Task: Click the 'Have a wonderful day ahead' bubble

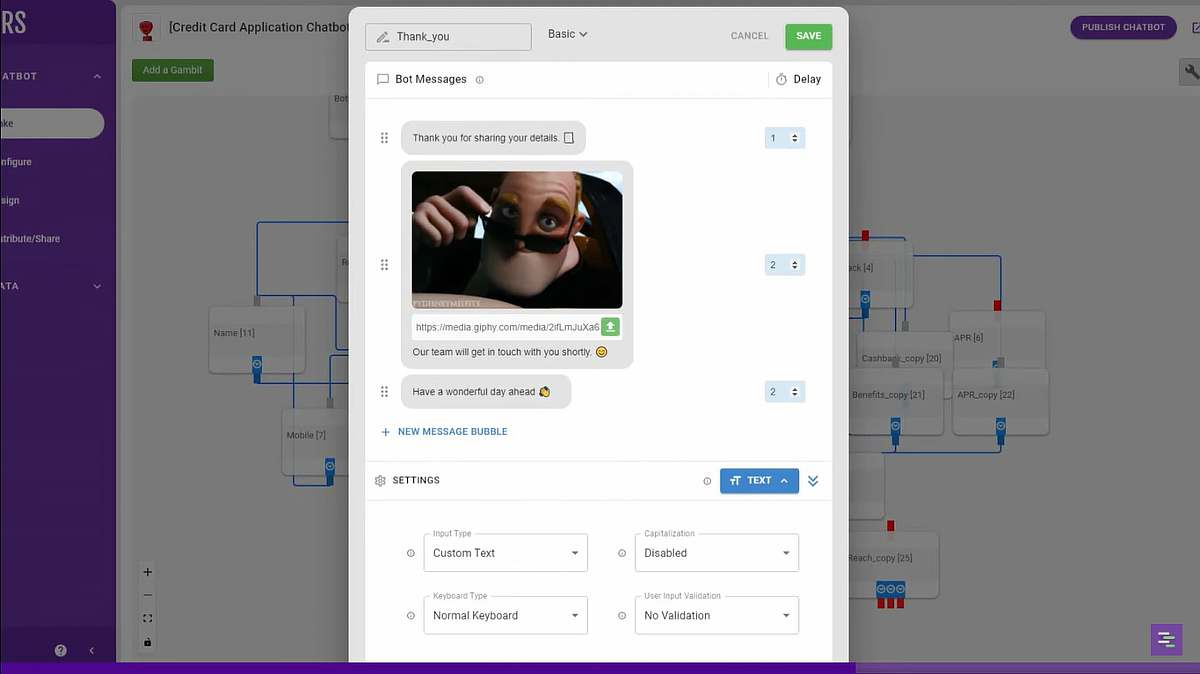Action: click(x=486, y=392)
